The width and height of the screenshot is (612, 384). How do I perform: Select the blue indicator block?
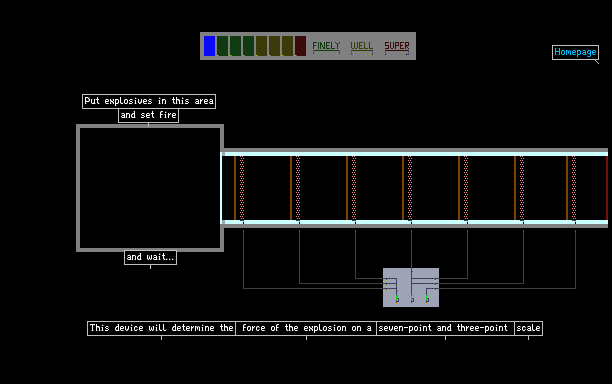tap(210, 46)
